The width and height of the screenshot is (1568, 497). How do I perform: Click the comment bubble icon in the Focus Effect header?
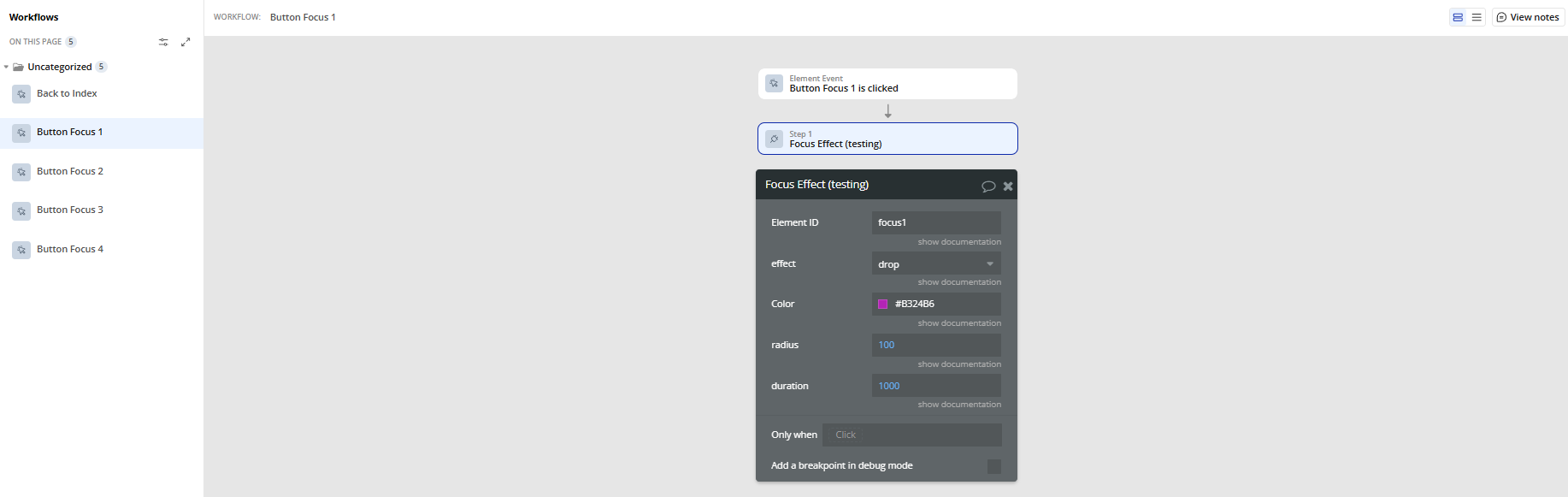pos(988,186)
